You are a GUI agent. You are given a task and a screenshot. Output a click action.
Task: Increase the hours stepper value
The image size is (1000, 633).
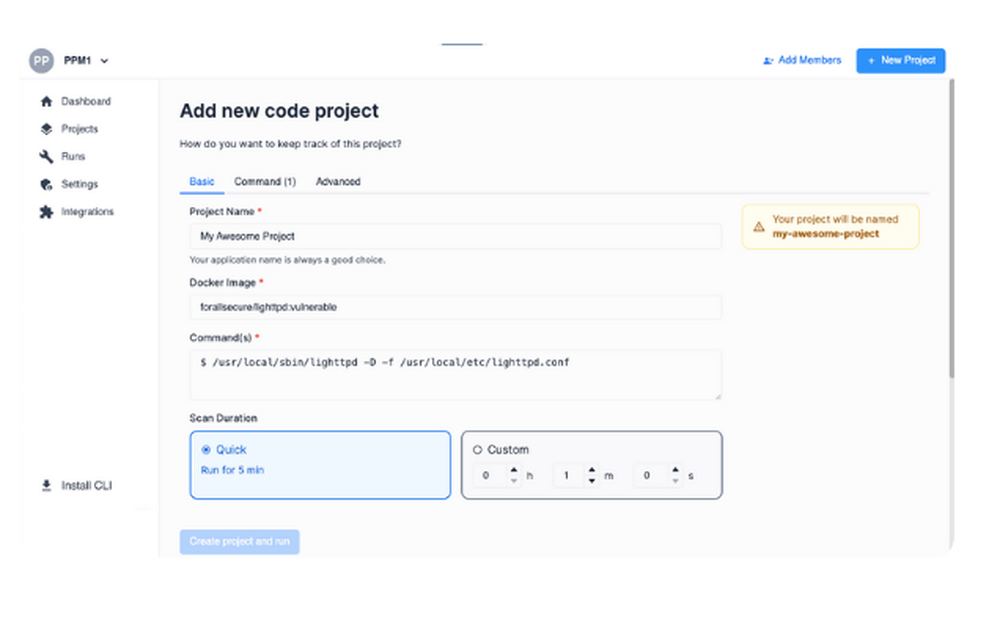pyautogui.click(x=513, y=470)
